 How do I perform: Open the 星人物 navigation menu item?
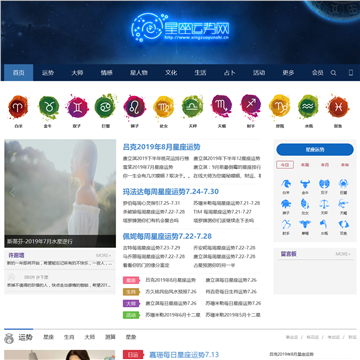pyautogui.click(x=139, y=73)
